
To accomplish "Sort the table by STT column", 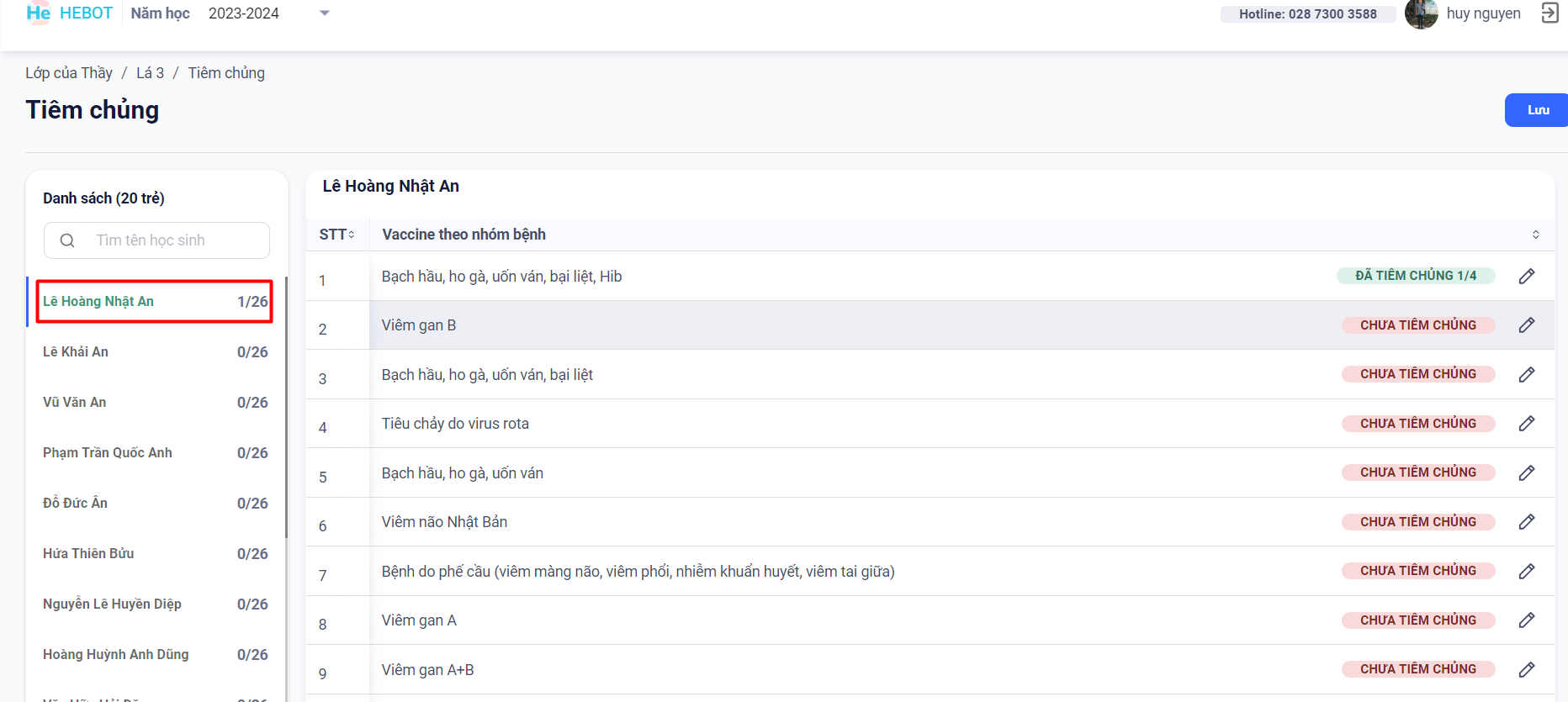I will pyautogui.click(x=337, y=235).
